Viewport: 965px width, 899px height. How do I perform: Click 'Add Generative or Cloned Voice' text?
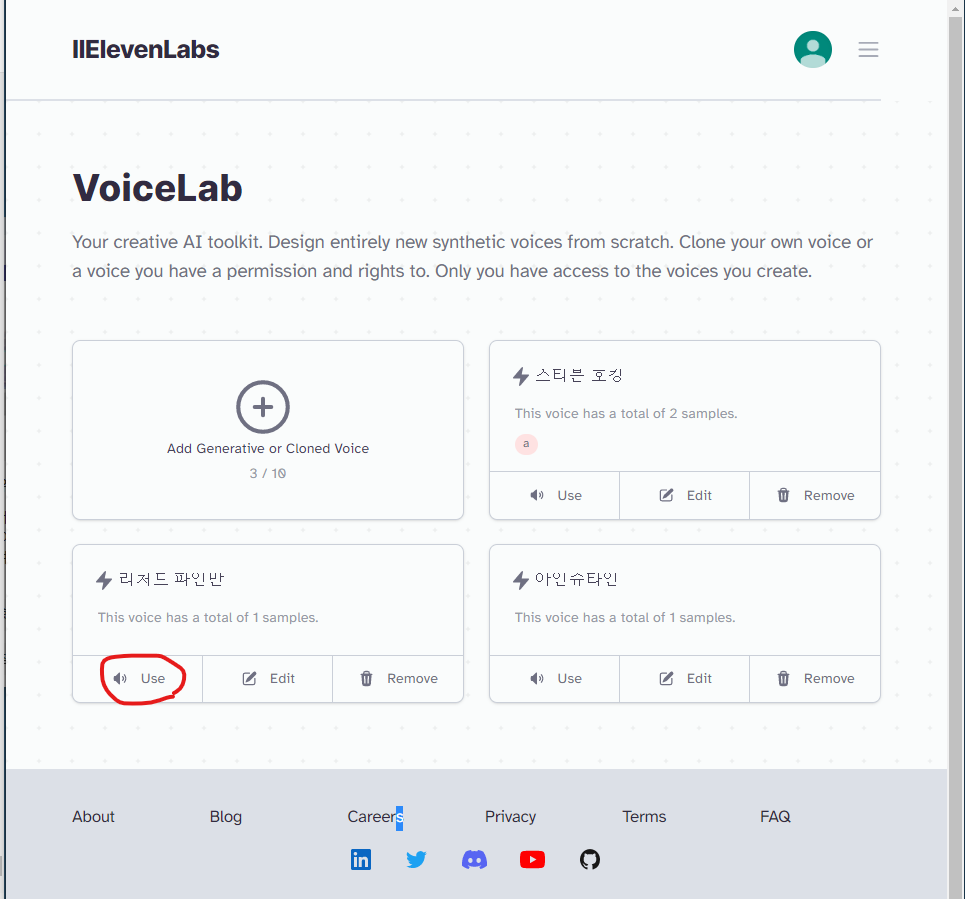click(268, 449)
